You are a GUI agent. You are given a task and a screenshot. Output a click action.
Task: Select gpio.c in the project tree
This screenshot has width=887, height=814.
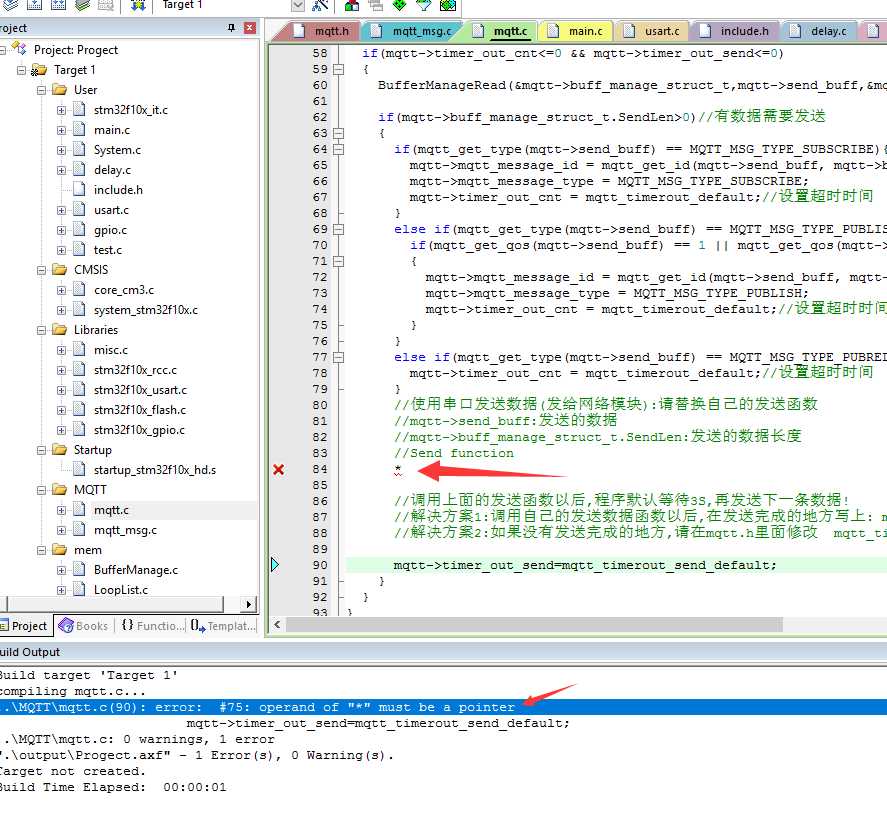(110, 230)
